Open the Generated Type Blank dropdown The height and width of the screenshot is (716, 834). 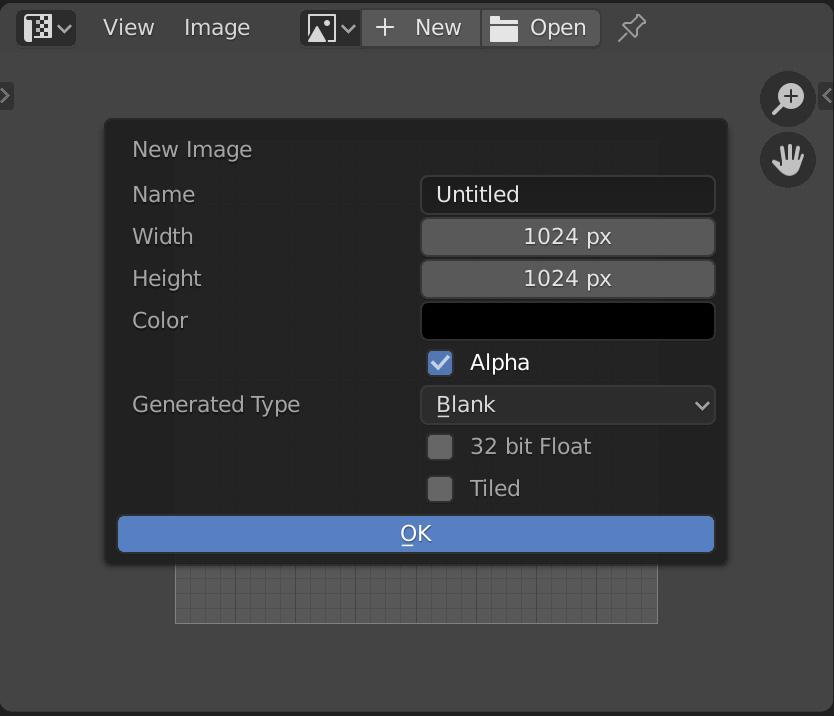568,405
